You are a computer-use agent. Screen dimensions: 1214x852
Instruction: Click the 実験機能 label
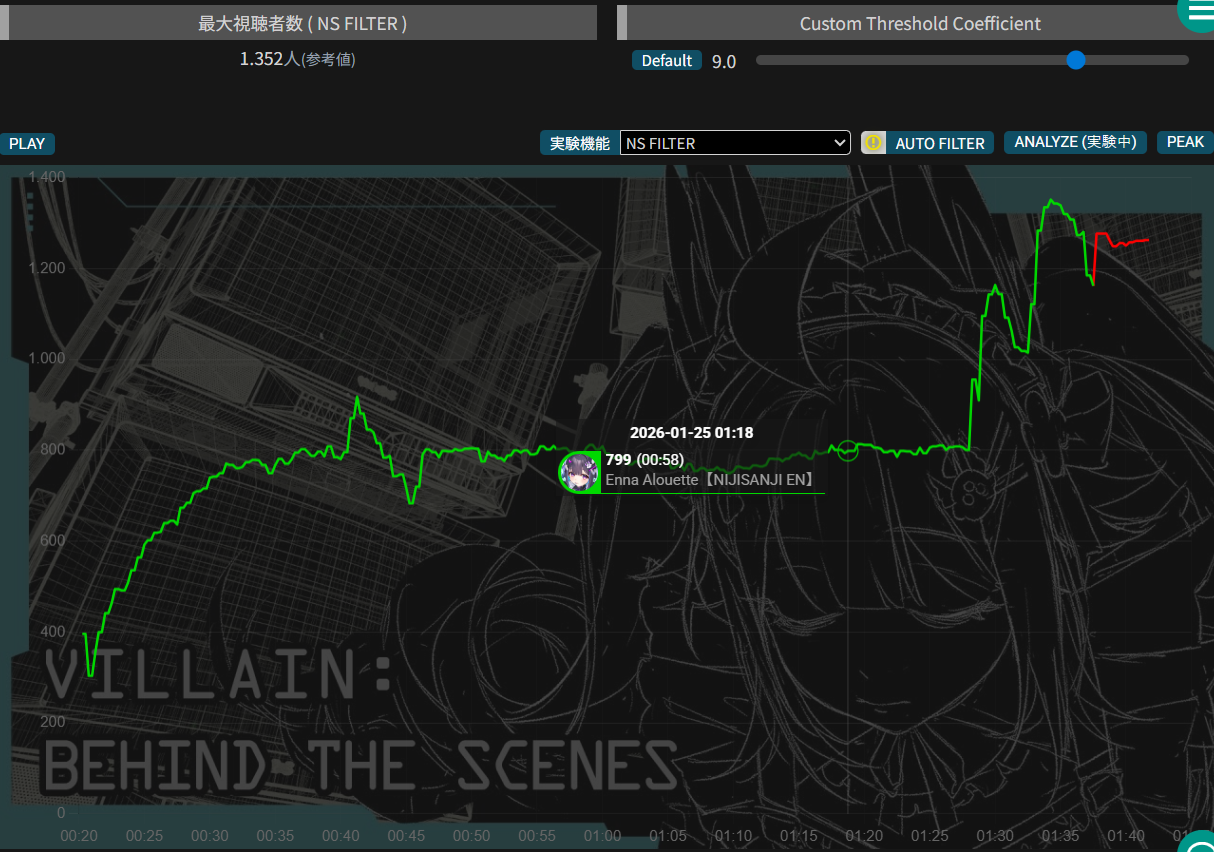point(579,143)
